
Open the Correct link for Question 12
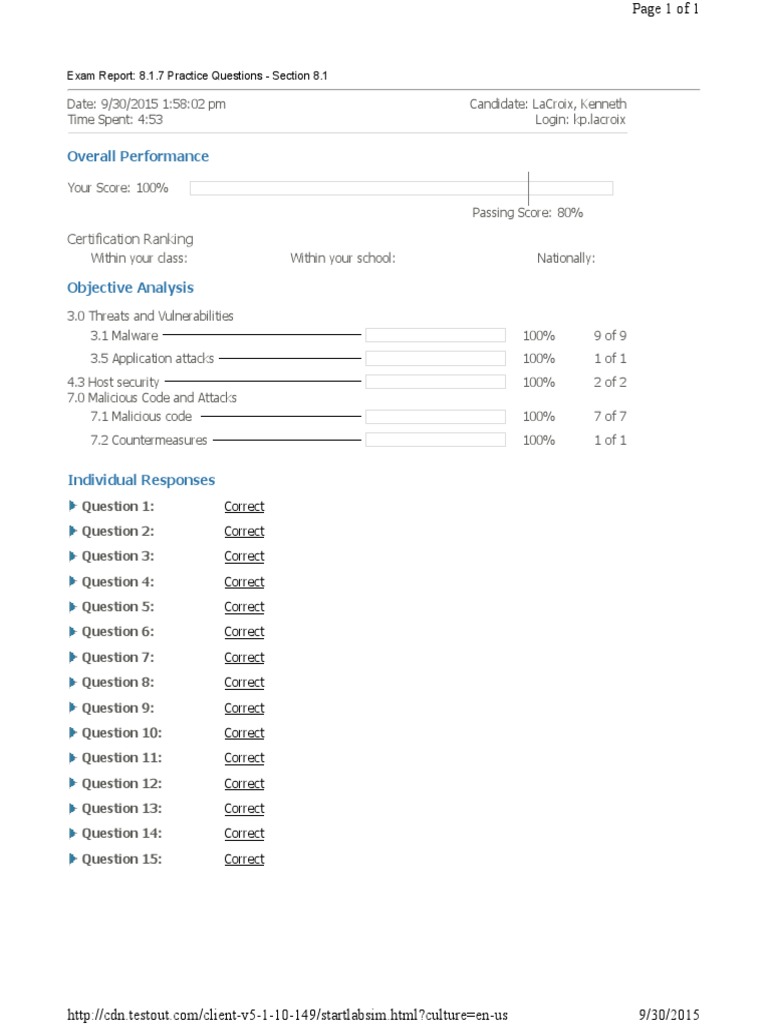click(244, 784)
